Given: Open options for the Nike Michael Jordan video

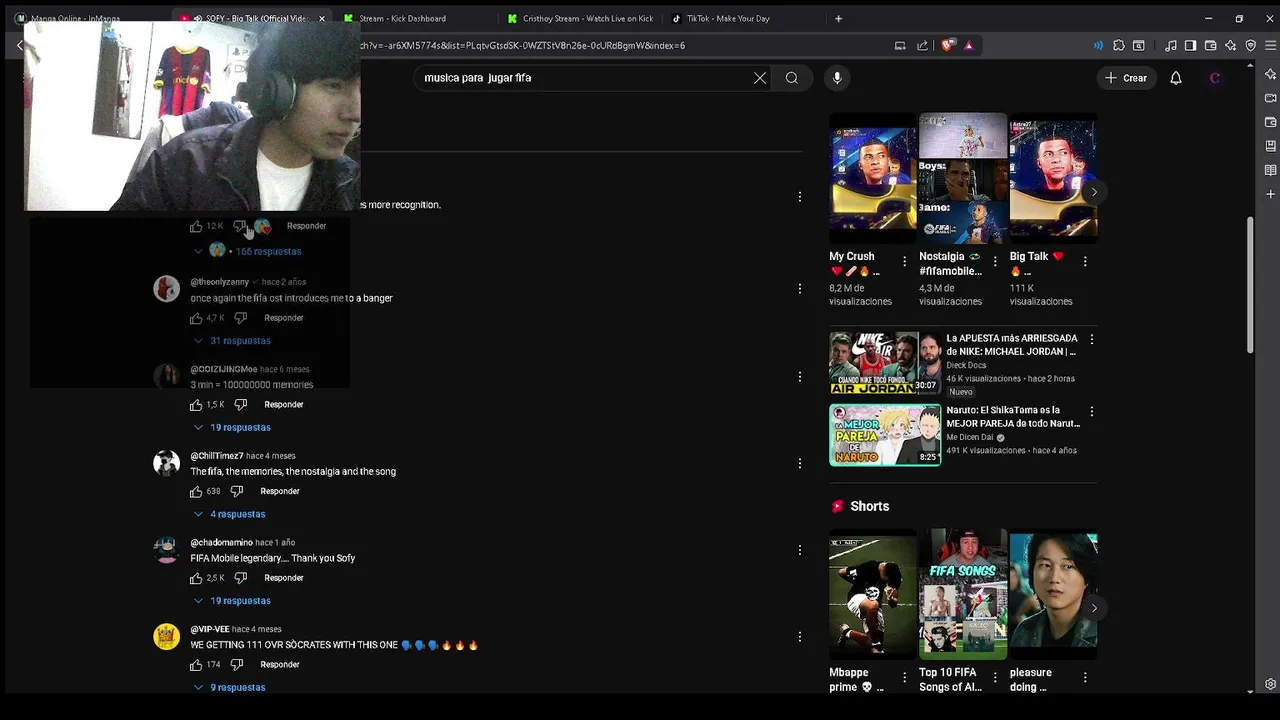Looking at the screenshot, I should [1091, 340].
